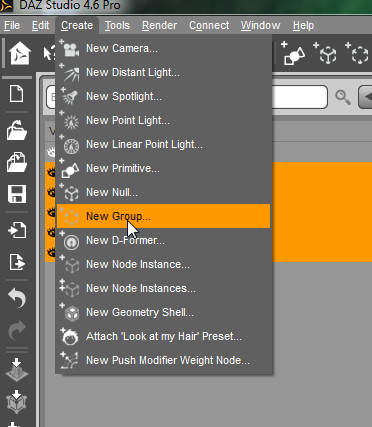
Task: Click the magnifying glass search icon
Action: 343,97
